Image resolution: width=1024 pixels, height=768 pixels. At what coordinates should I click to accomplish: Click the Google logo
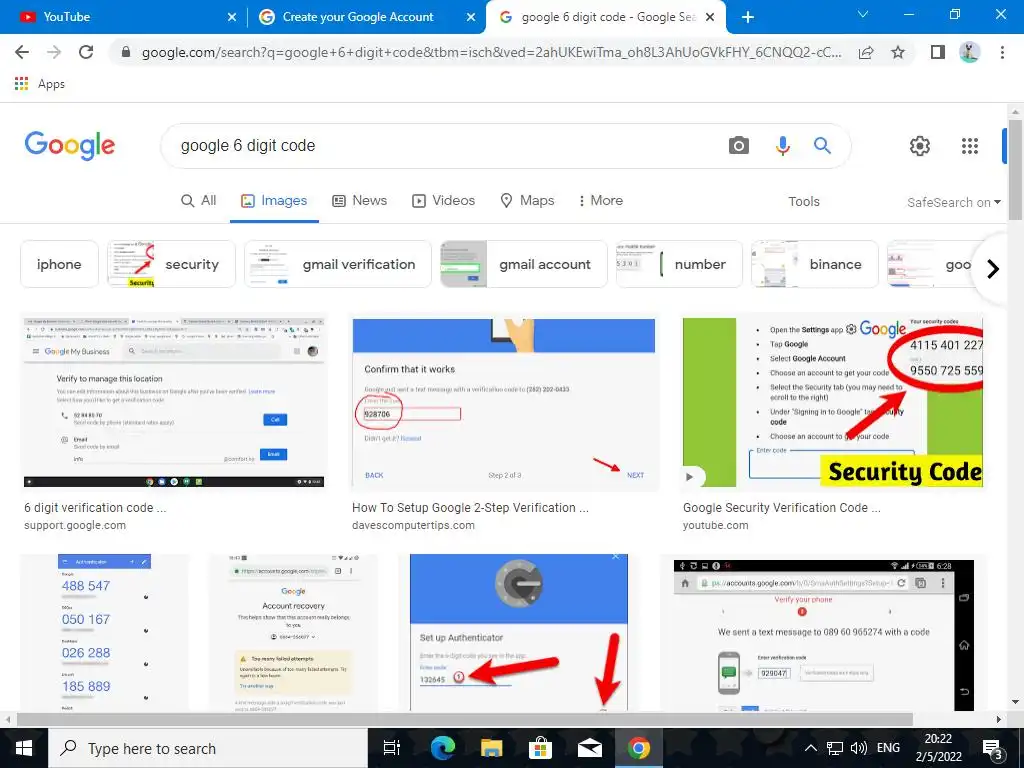70,145
